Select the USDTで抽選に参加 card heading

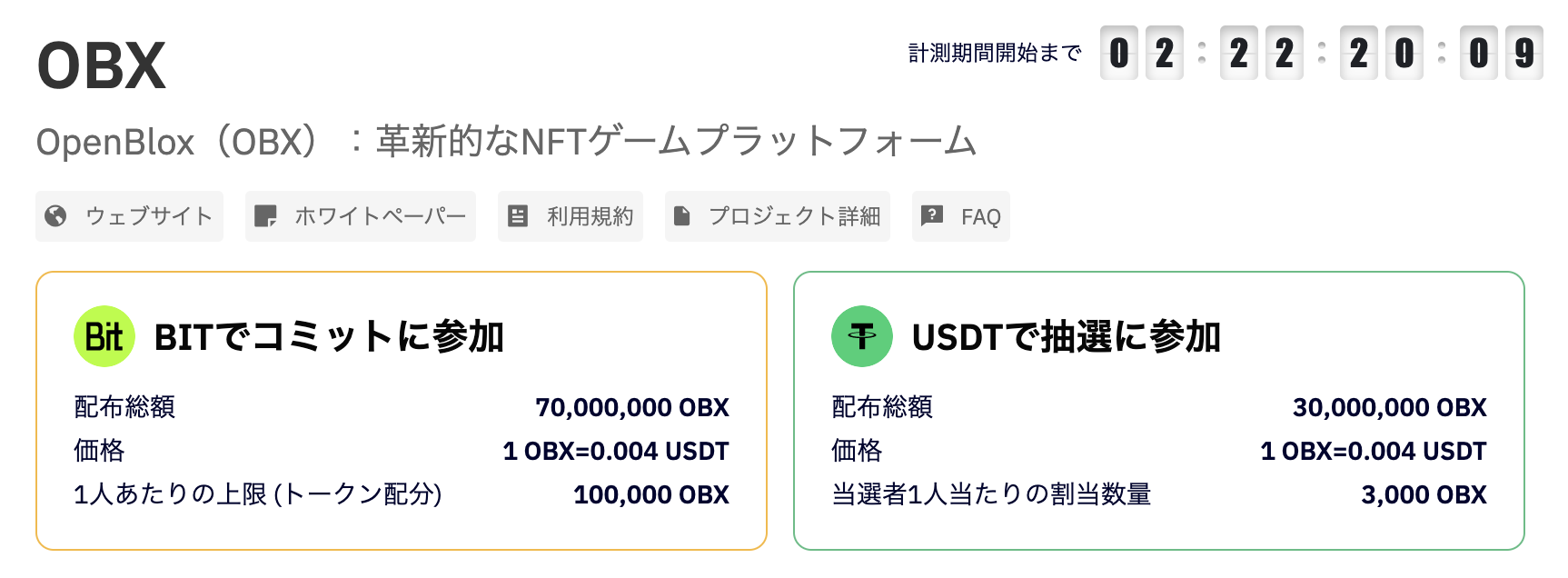(x=1067, y=337)
